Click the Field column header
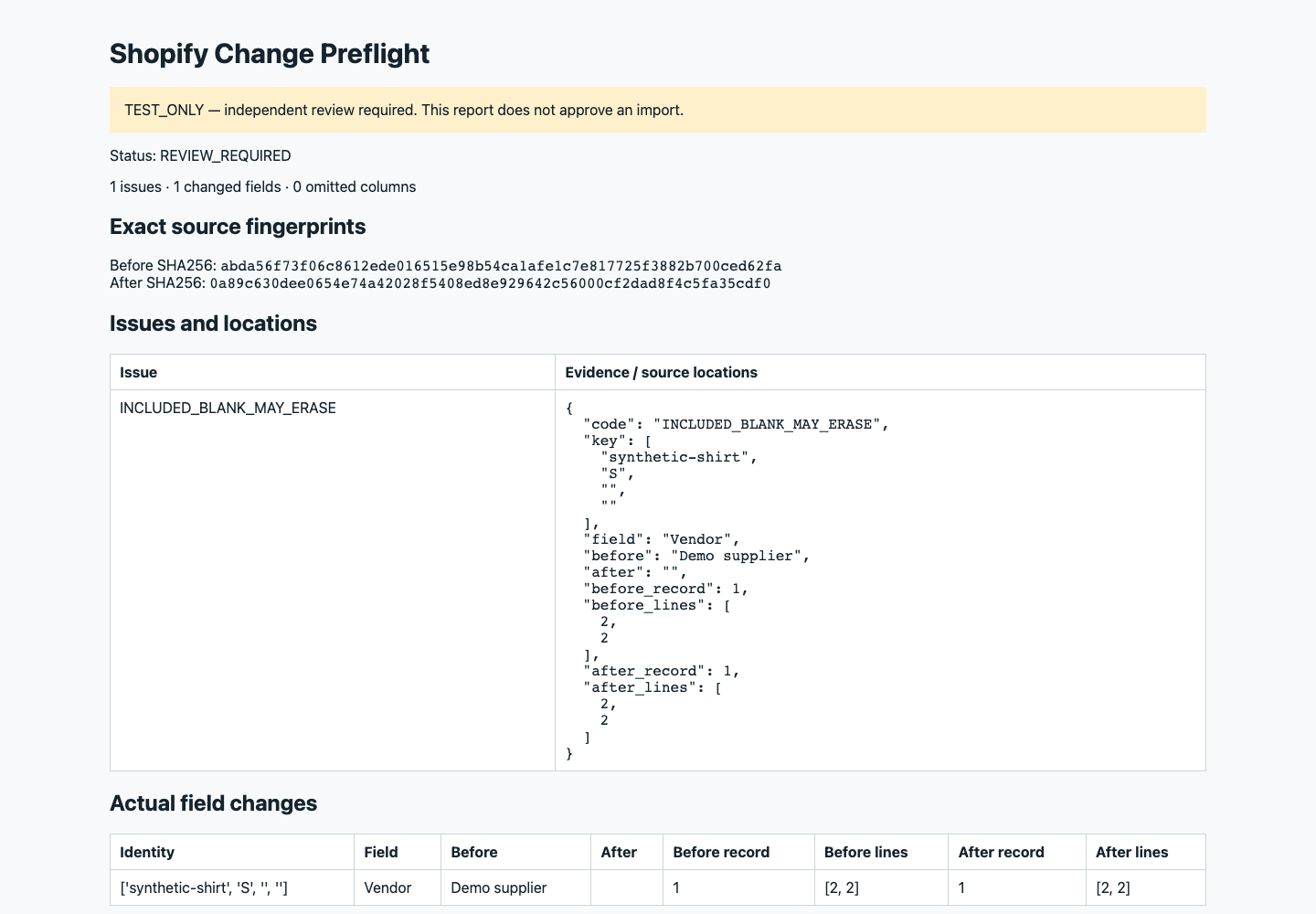The width and height of the screenshot is (1316, 914). pyautogui.click(x=398, y=852)
